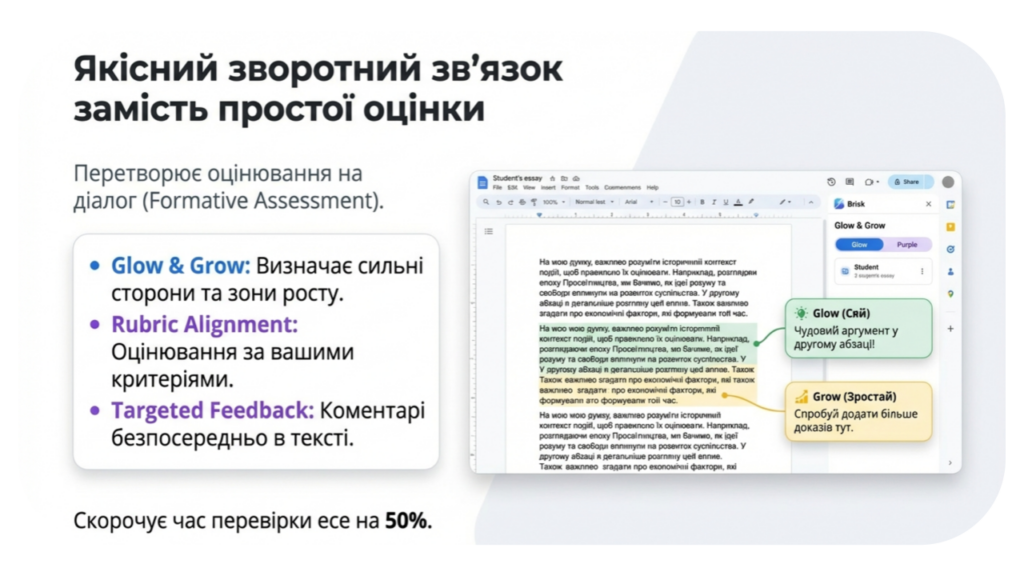The image size is (1024, 576).
Task: Open the Help menu
Action: pos(652,187)
